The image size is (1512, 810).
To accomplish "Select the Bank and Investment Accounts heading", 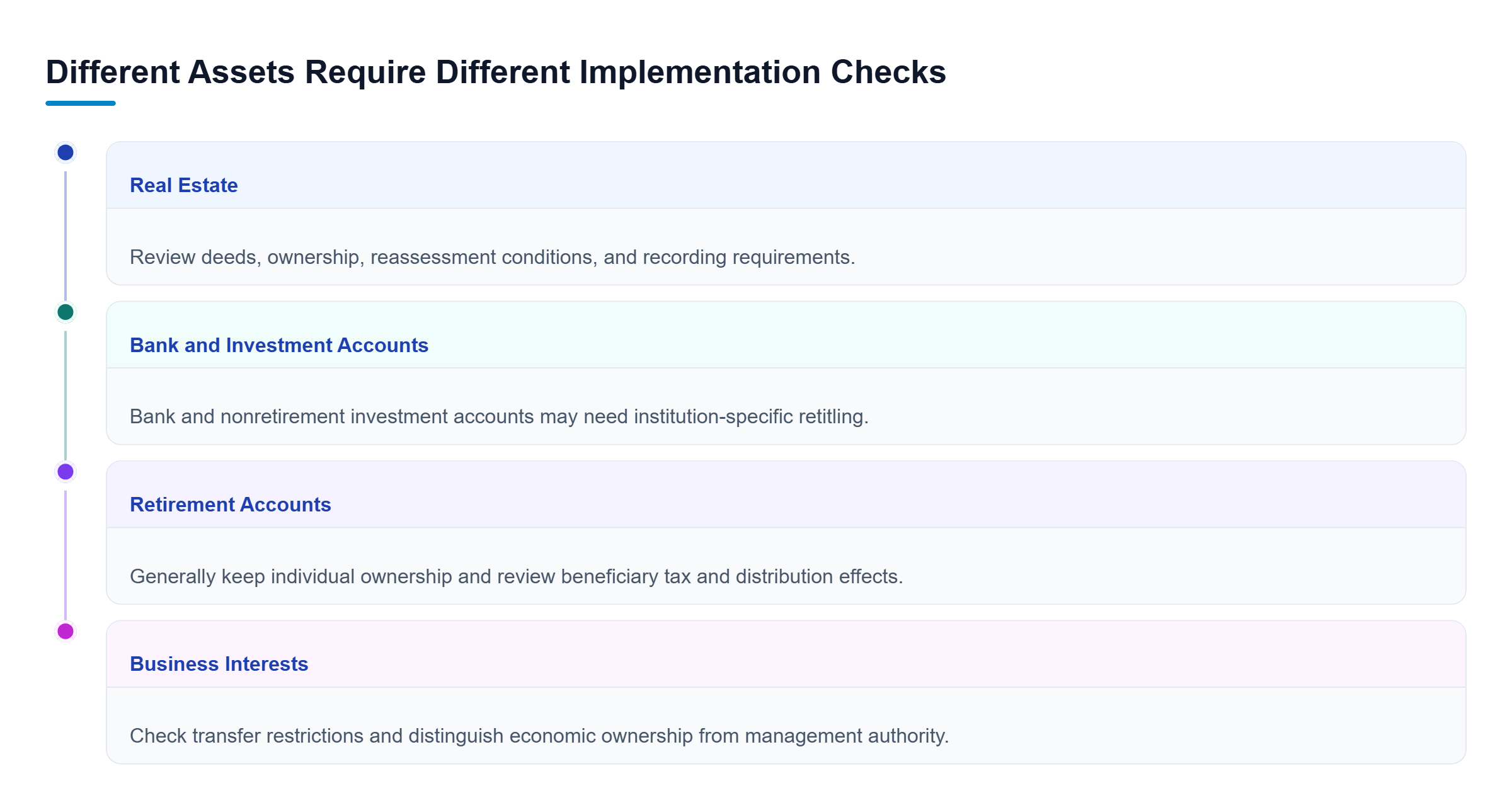I will tap(279, 345).
